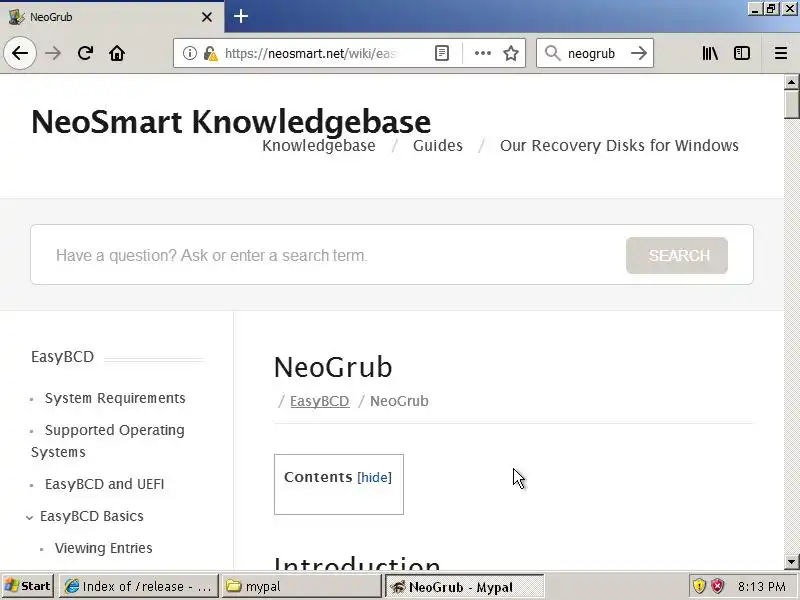Image resolution: width=800 pixels, height=600 pixels.
Task: Open Supported Operating Systems sidebar link
Action: (x=108, y=441)
